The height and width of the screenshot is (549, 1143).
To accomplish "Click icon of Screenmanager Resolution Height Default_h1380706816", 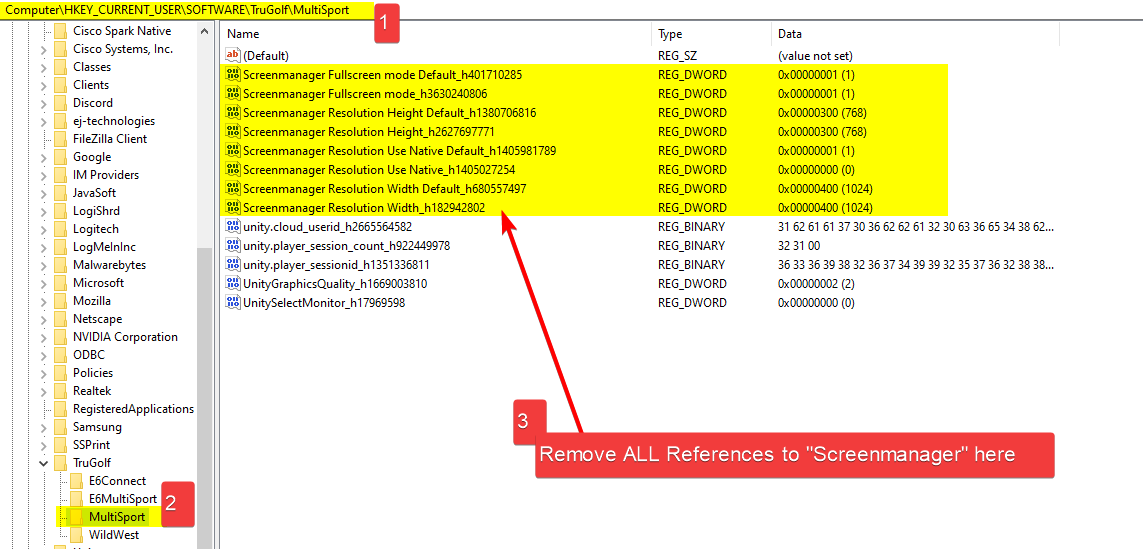I will tap(233, 112).
